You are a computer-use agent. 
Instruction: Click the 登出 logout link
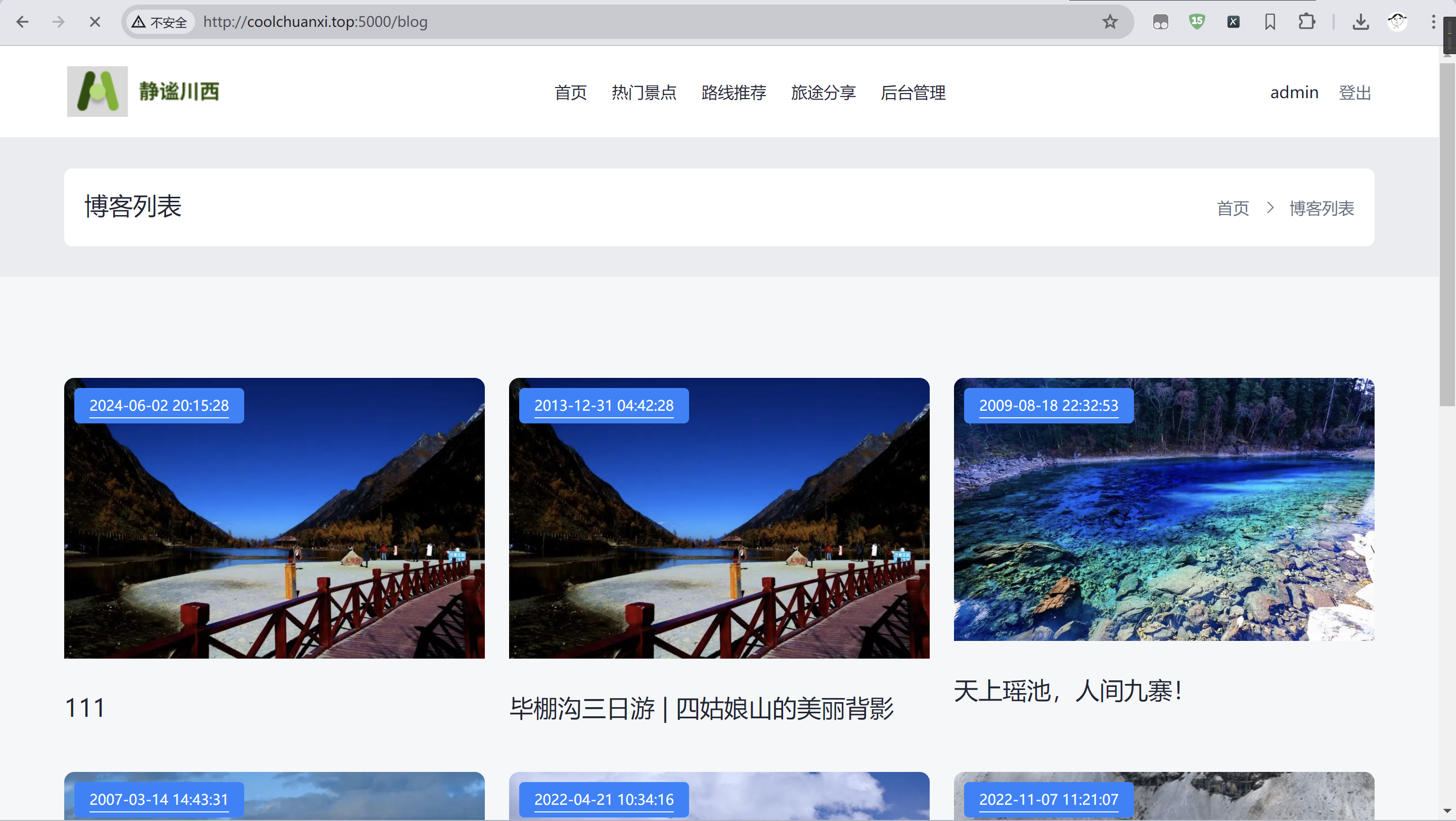[1354, 92]
